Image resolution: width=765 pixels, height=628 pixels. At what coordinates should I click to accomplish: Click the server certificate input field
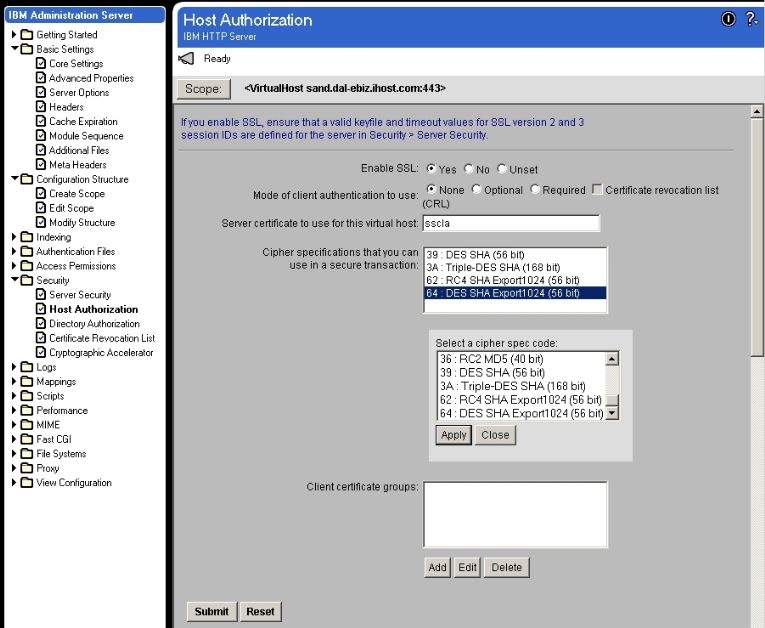point(511,223)
